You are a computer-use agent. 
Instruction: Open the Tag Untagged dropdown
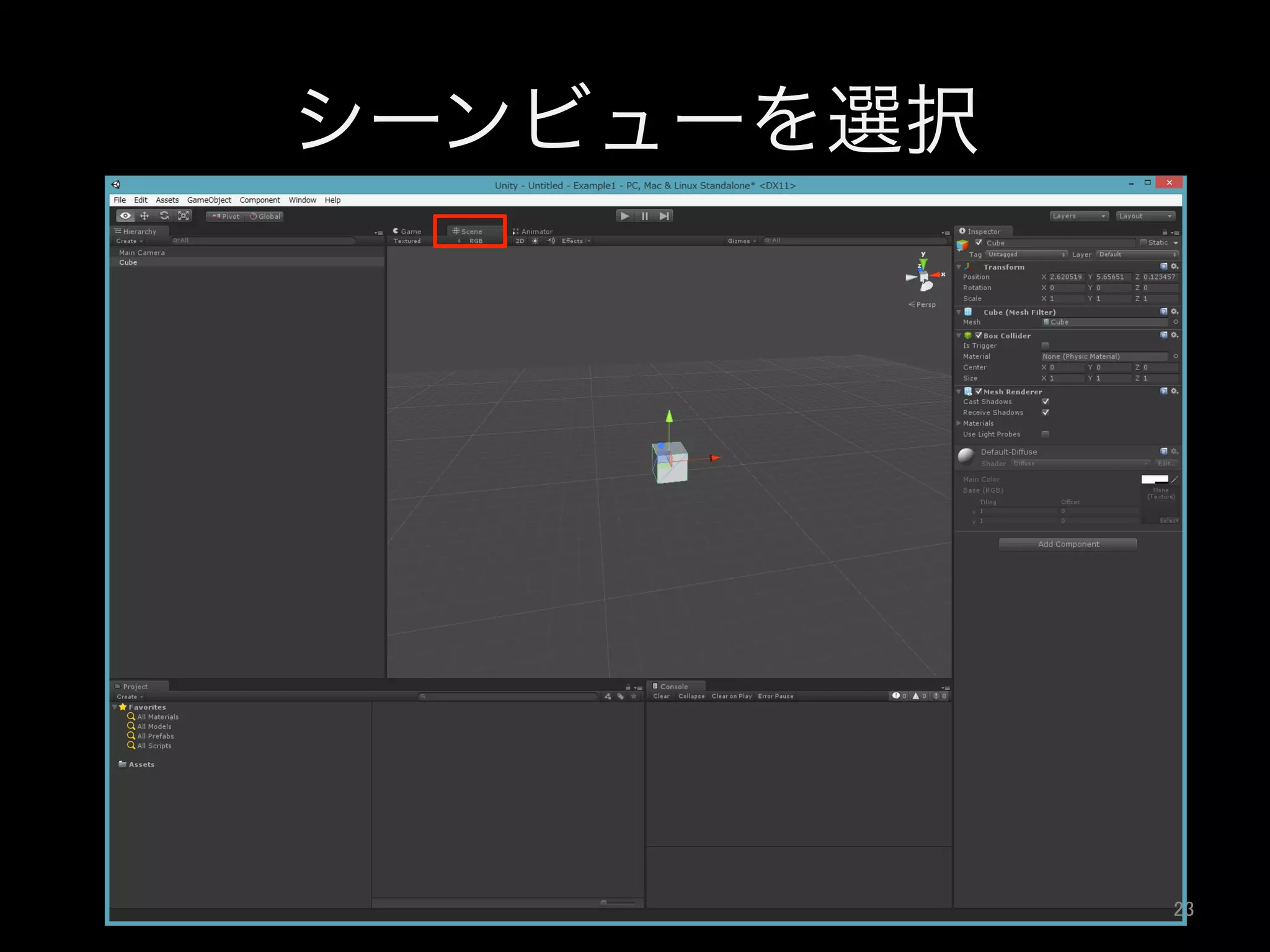(1026, 255)
